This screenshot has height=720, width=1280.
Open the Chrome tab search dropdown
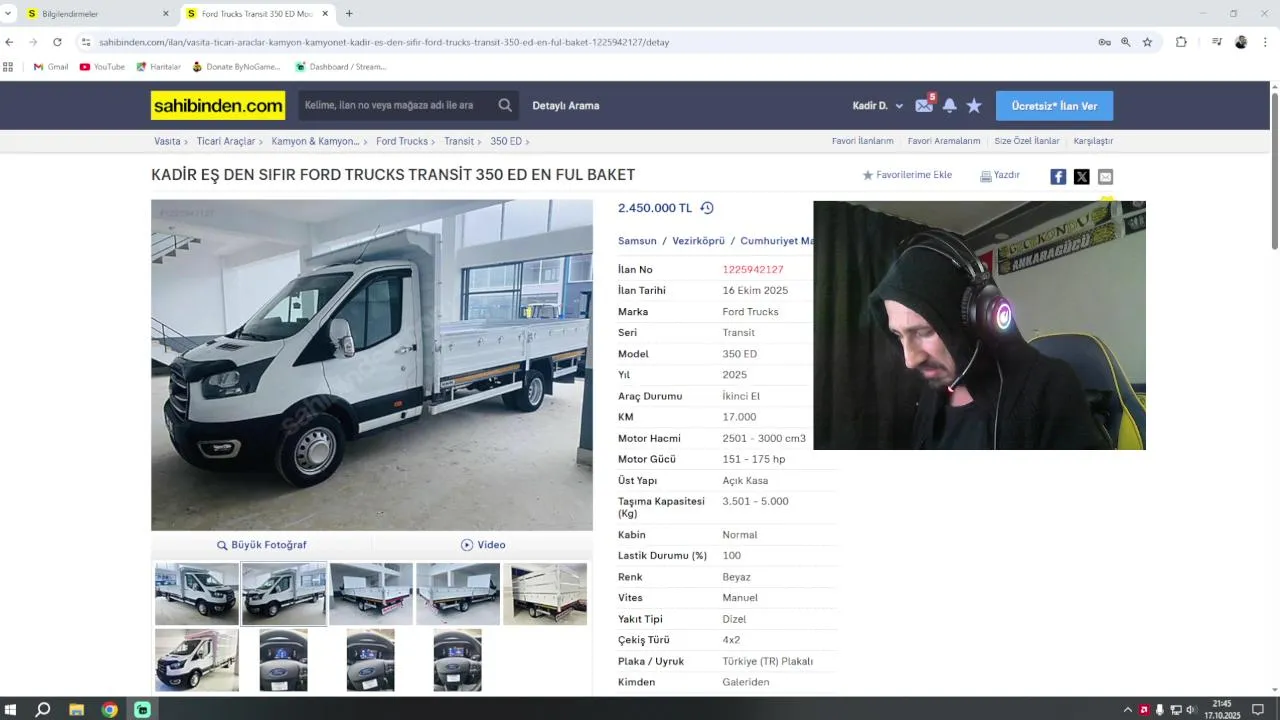tap(8, 14)
